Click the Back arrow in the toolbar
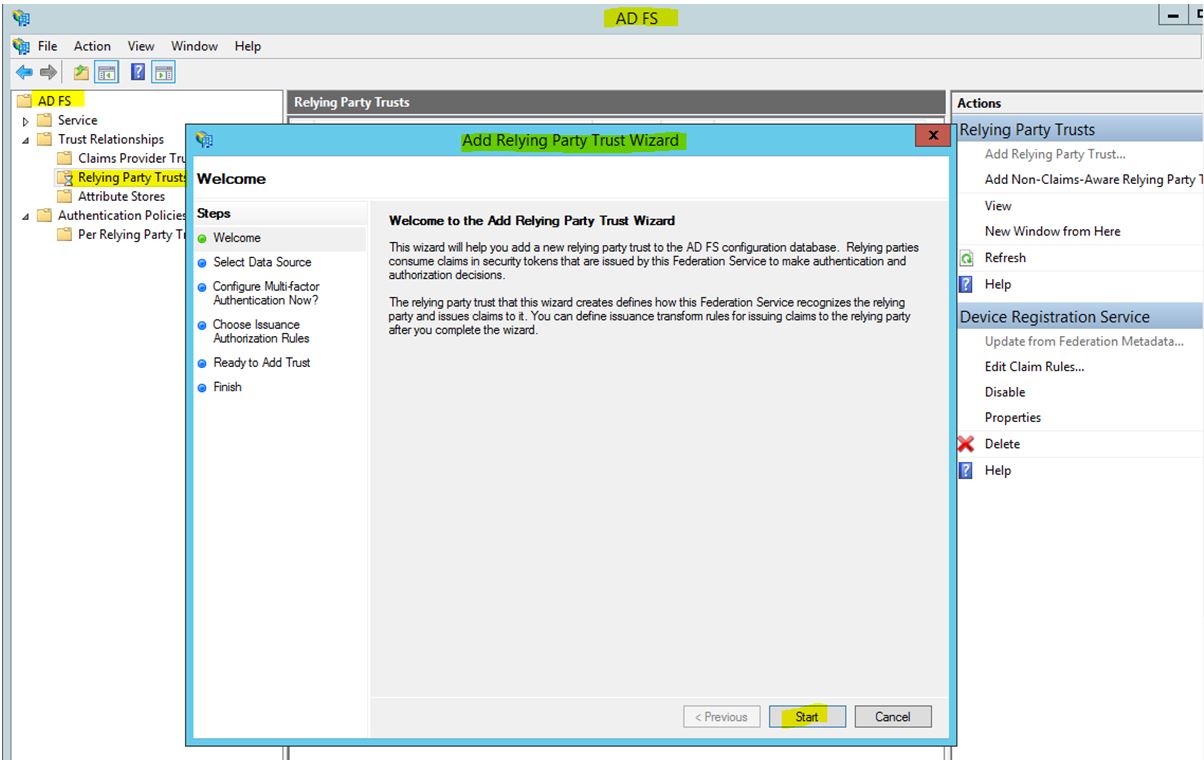 (22, 72)
